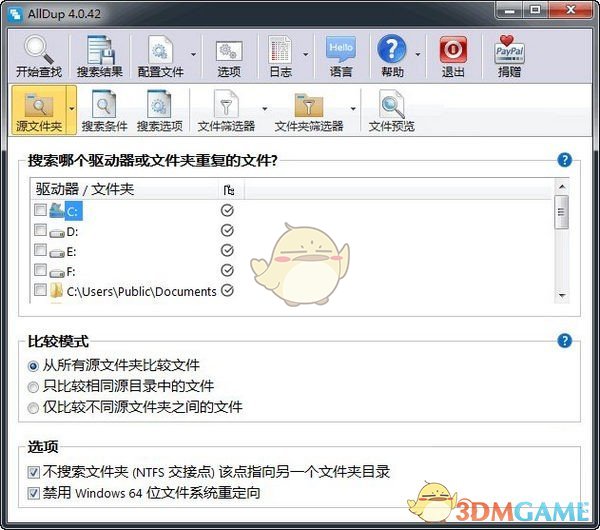This screenshot has width=600, height=530.
Task: Expand the 日志 dropdown arrow
Action: 306,54
